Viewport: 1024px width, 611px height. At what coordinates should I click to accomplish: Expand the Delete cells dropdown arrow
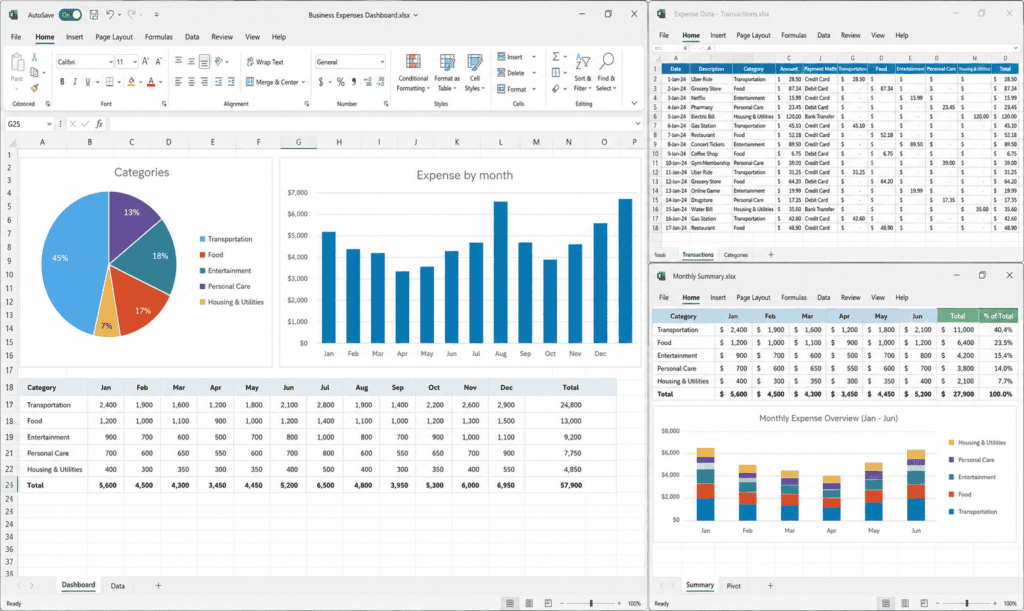click(534, 72)
